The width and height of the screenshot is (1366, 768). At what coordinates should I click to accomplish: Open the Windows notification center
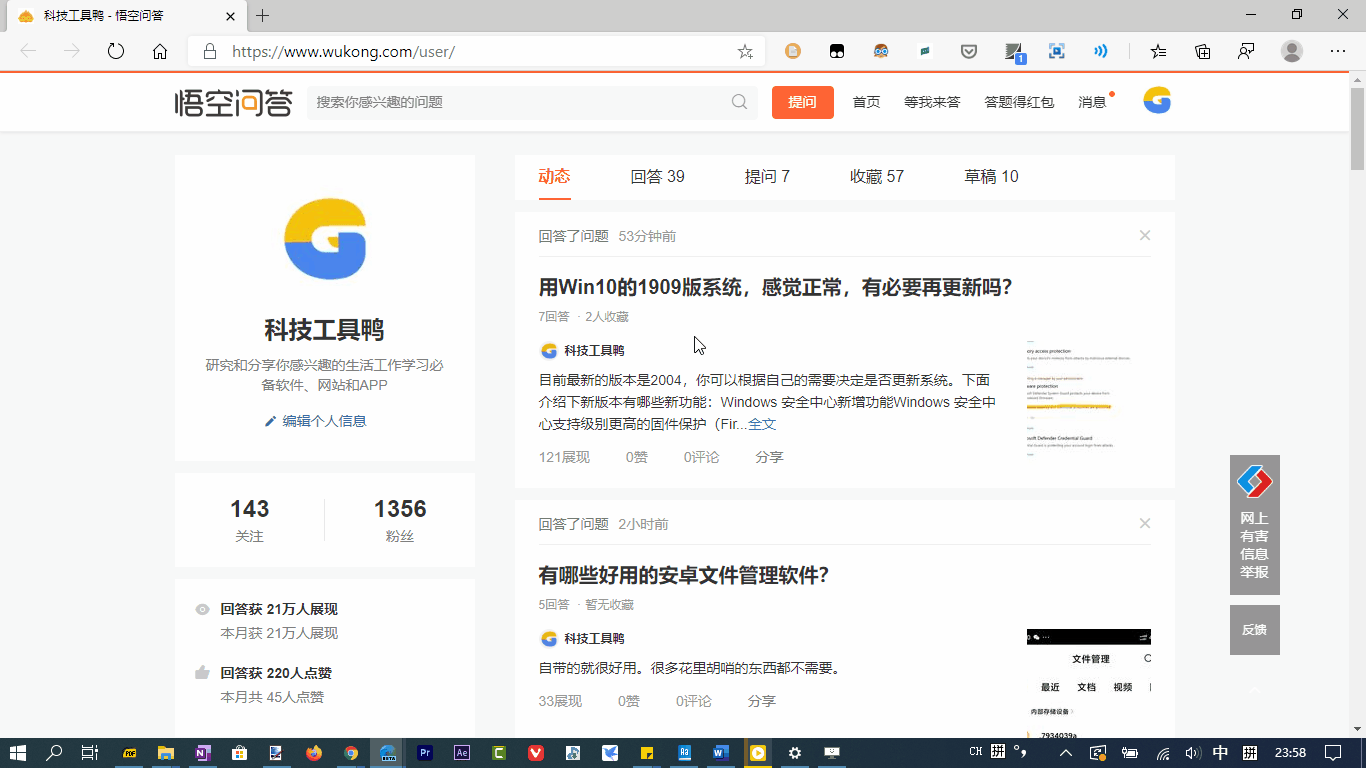point(1332,753)
